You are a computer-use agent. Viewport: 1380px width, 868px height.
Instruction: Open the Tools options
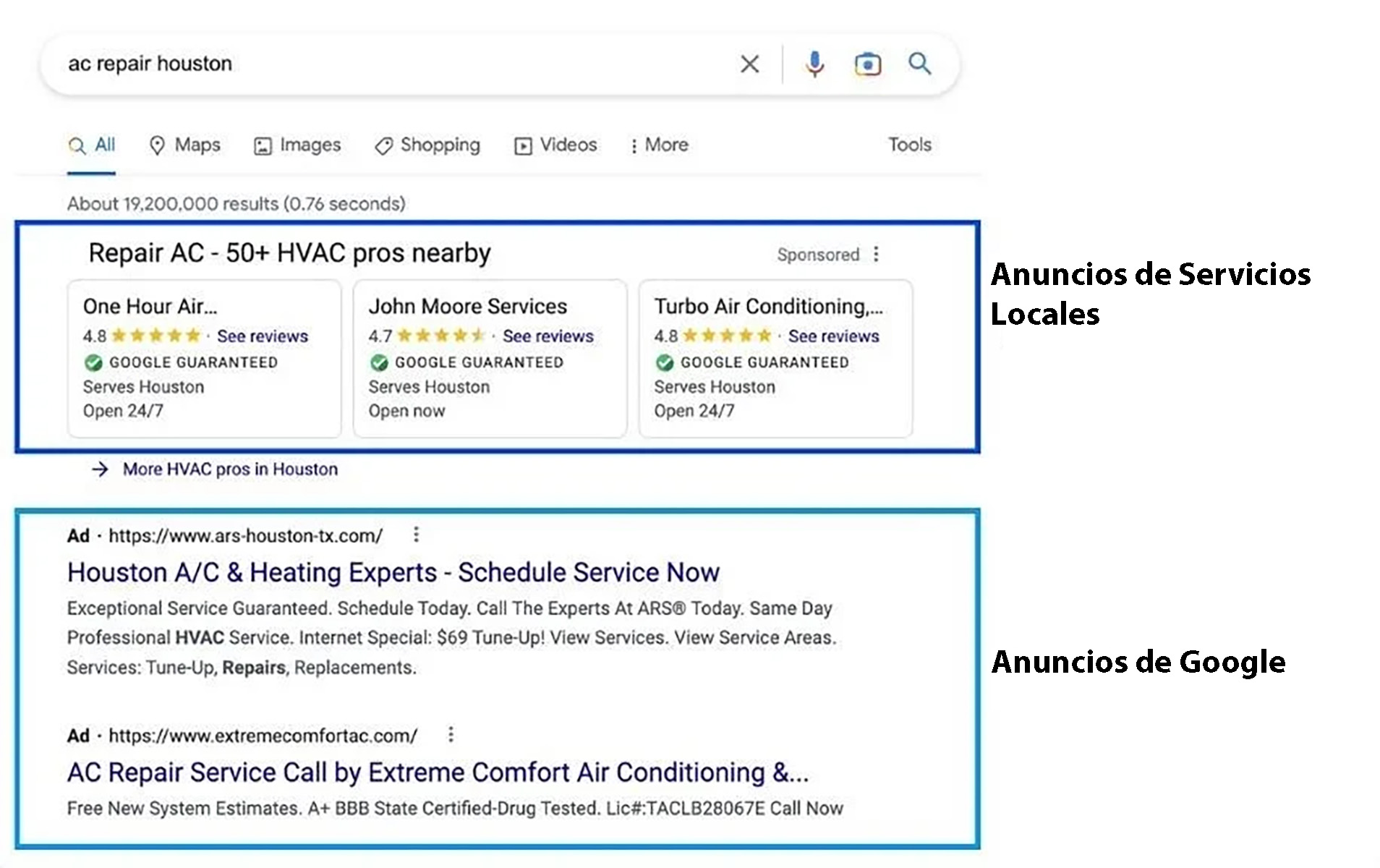click(x=909, y=145)
